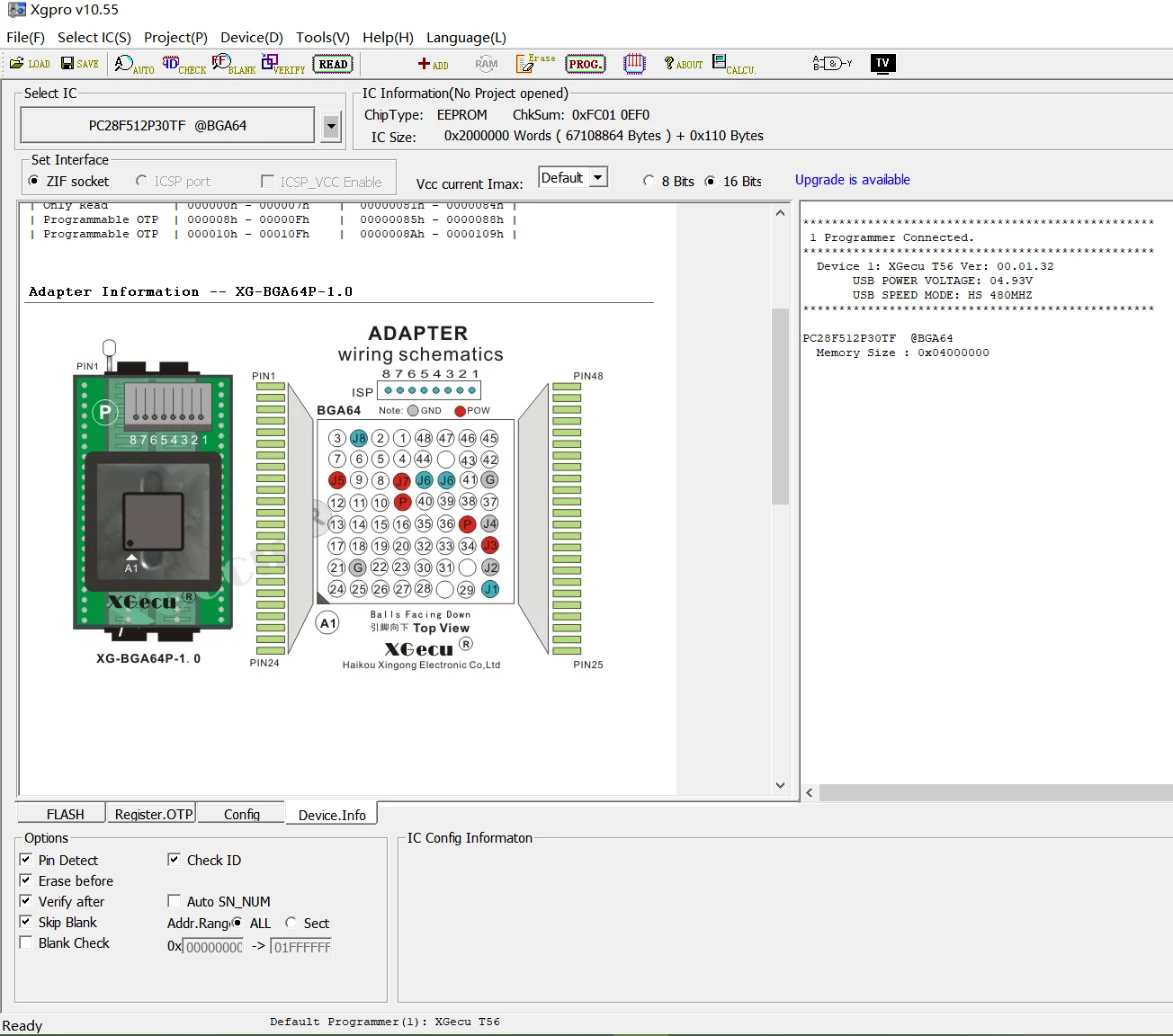Viewport: 1173px width, 1036px height.
Task: Click the chip pin test icon
Action: (634, 64)
